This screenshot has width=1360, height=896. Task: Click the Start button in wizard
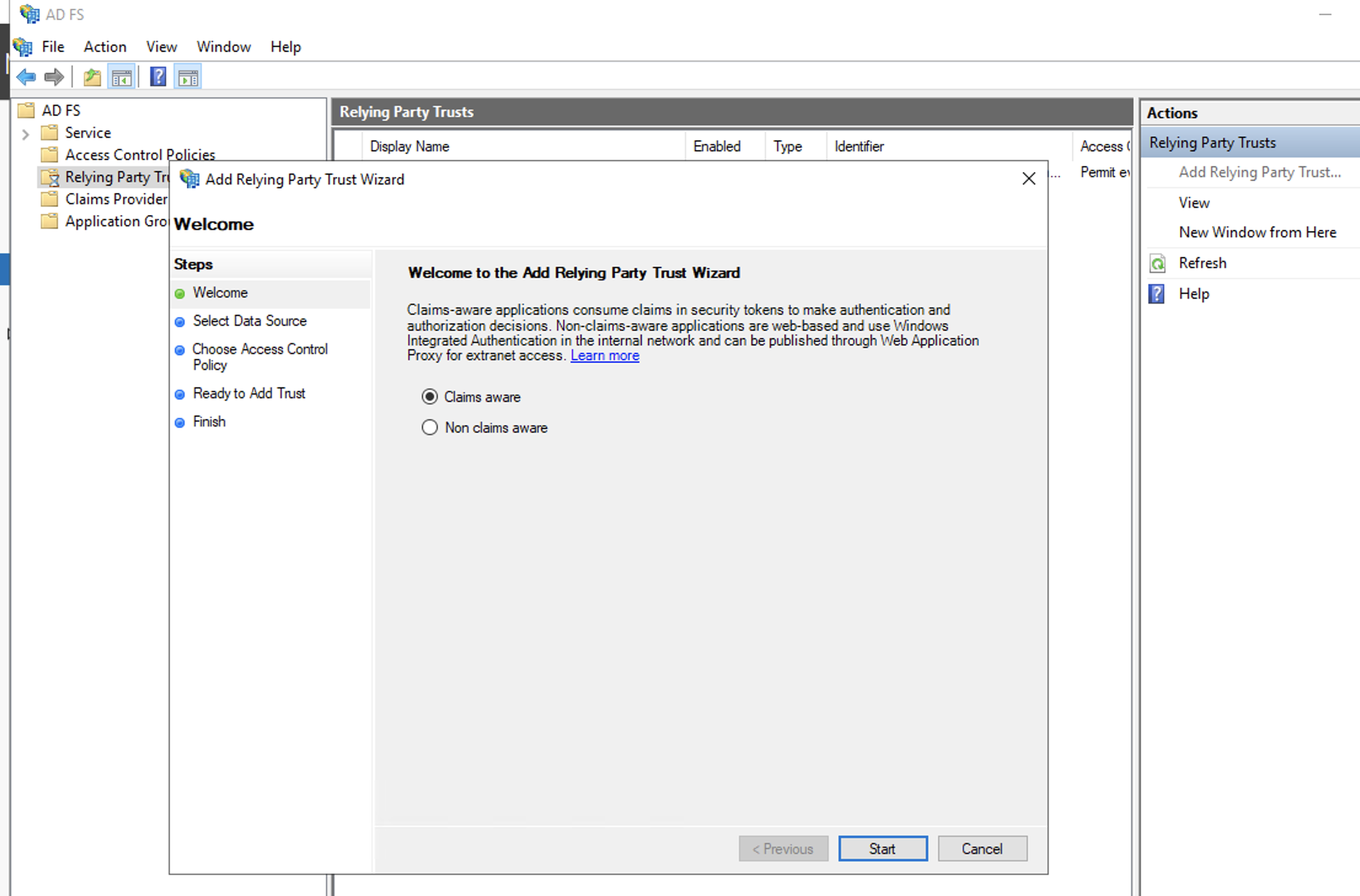883,849
